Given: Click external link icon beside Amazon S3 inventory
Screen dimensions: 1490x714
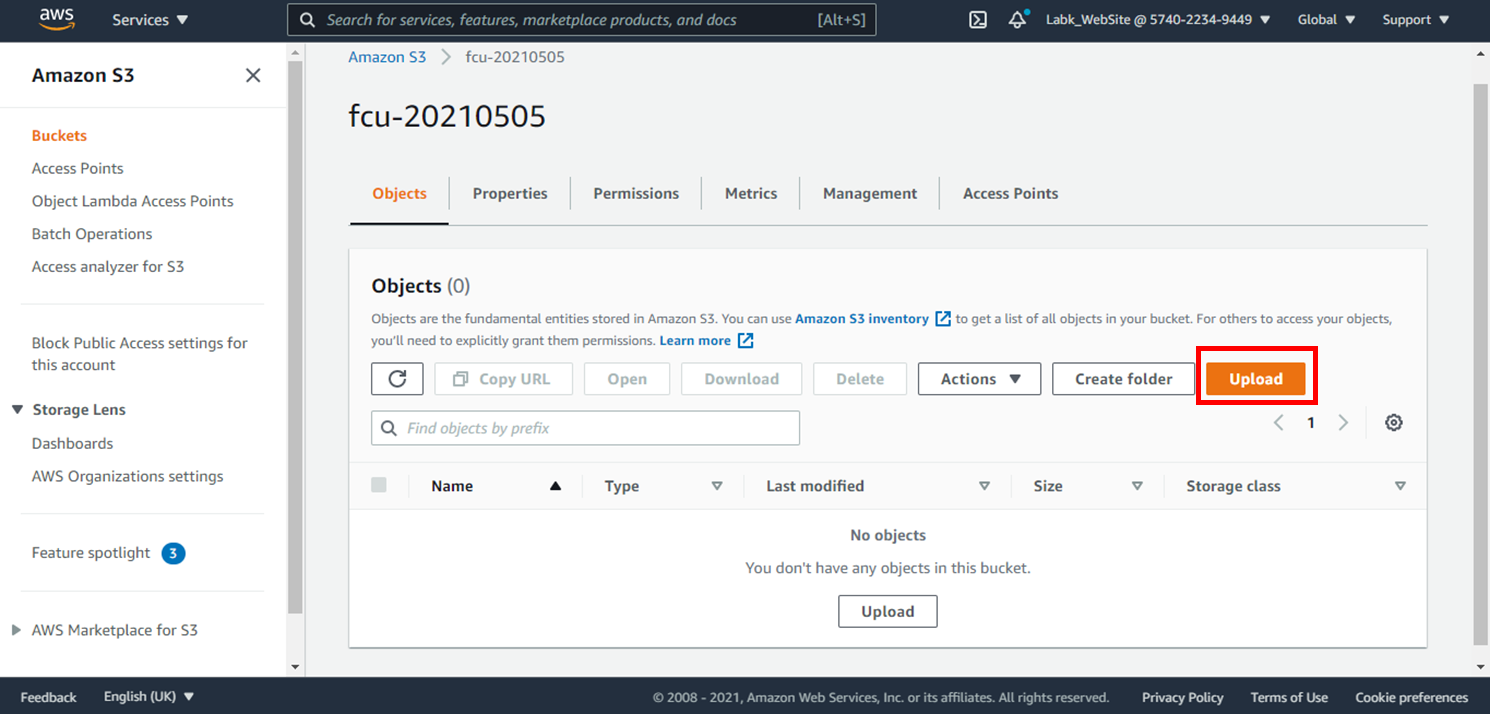Looking at the screenshot, I should [943, 319].
